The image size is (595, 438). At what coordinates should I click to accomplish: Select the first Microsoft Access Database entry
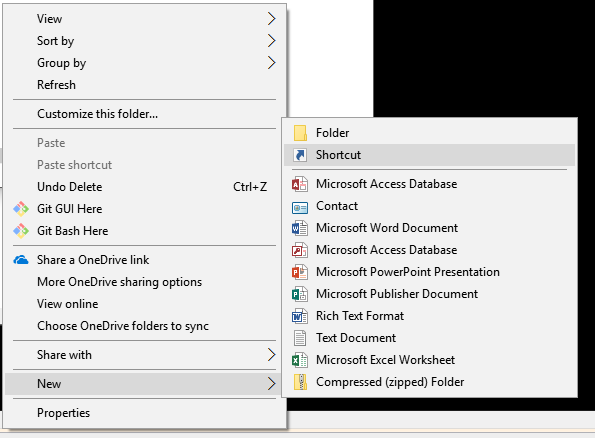[x=430, y=184]
